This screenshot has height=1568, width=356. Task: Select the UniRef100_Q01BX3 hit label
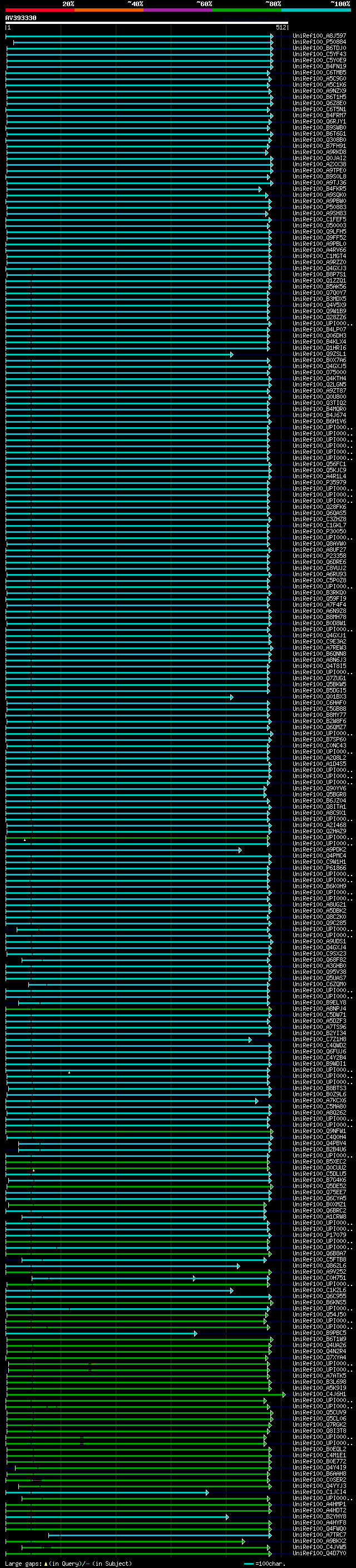319,696
